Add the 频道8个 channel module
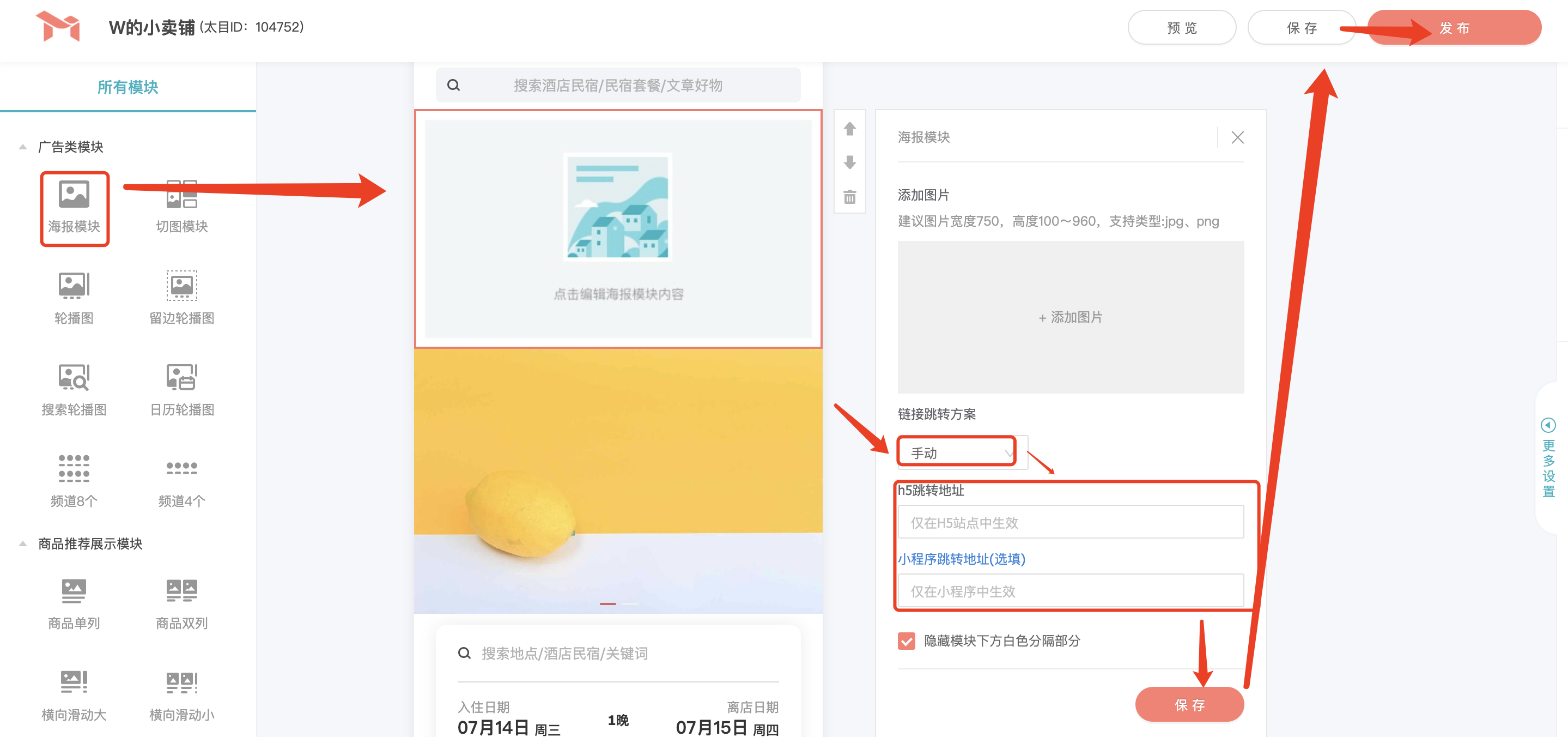The width and height of the screenshot is (1568, 737). coord(74,468)
